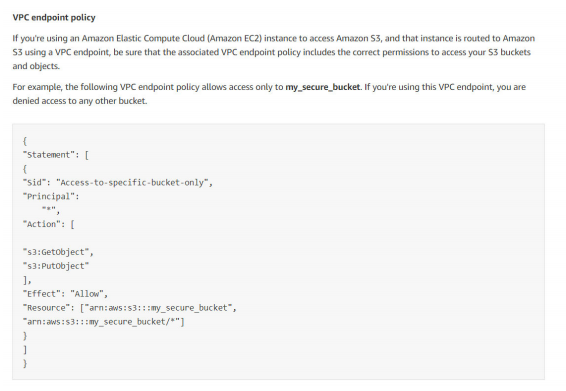Click the closing bracket line after s3:PutObject
Screen dimensions: 566x391
coord(27,280)
